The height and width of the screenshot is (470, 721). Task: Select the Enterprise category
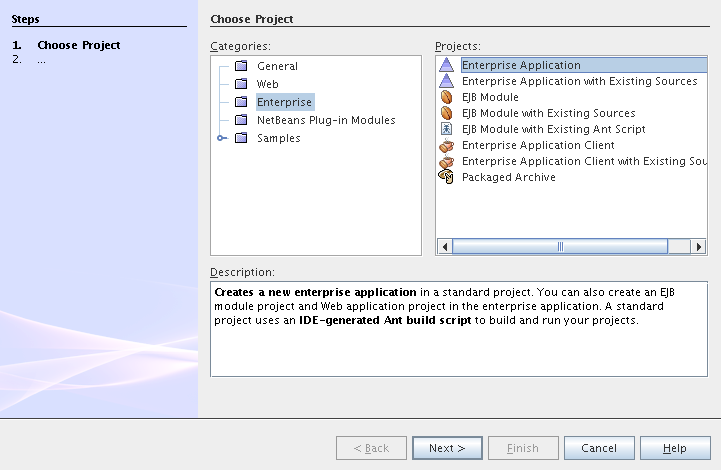284,102
